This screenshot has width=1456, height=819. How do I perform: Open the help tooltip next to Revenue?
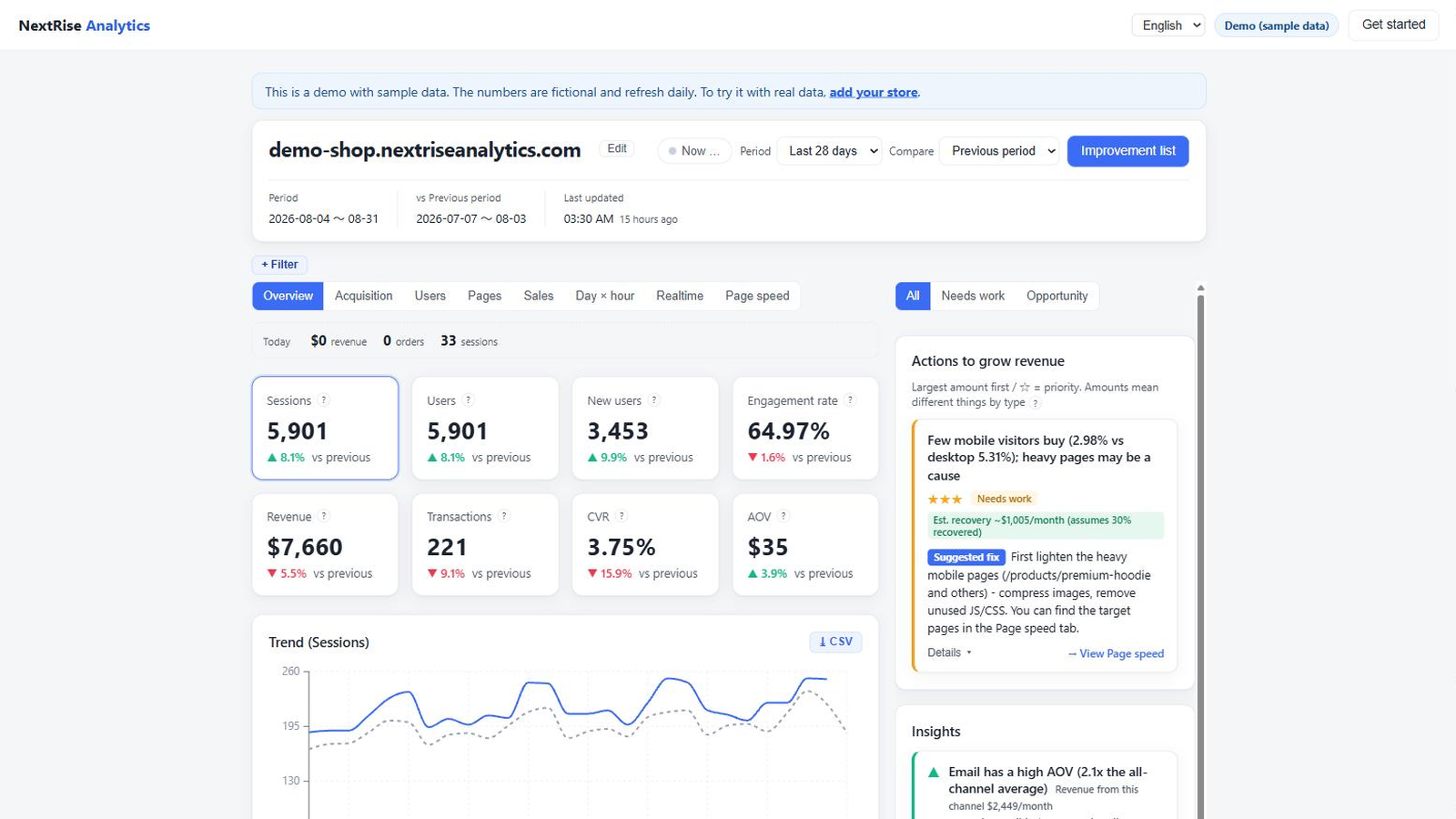coord(323,516)
